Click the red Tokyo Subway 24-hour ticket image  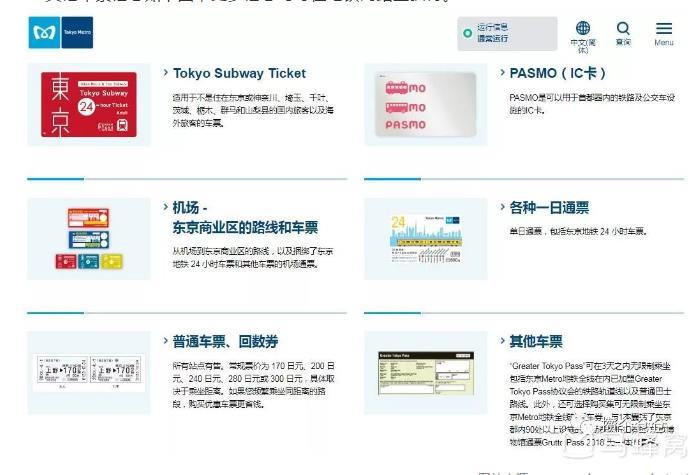point(89,104)
